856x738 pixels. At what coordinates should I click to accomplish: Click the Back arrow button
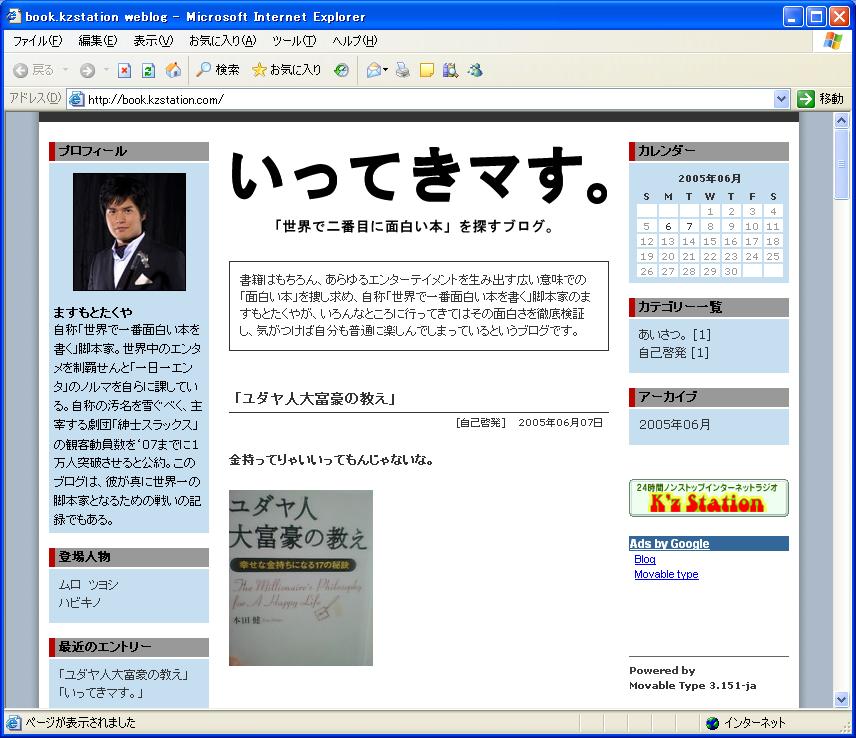click(x=21, y=70)
